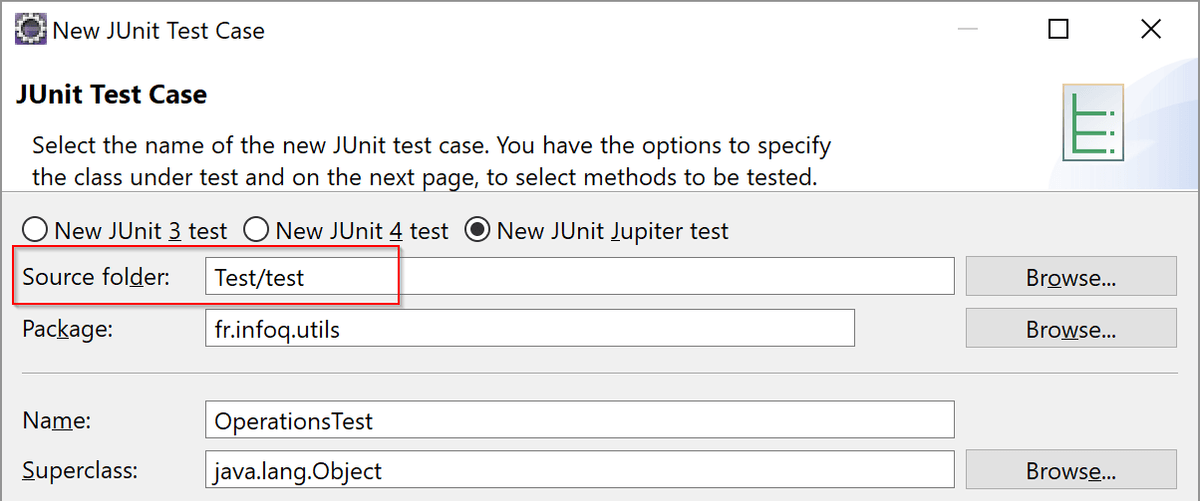Click the Superclass field with java.lang.Object

coord(579,470)
